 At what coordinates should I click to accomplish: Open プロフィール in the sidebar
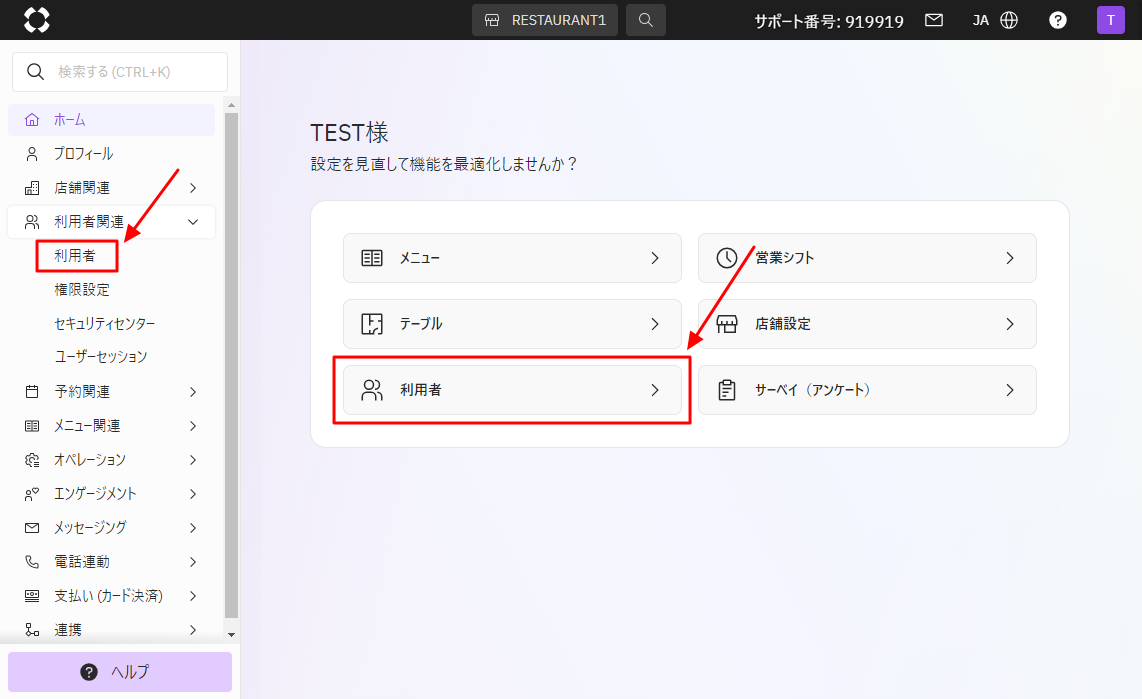[83, 154]
